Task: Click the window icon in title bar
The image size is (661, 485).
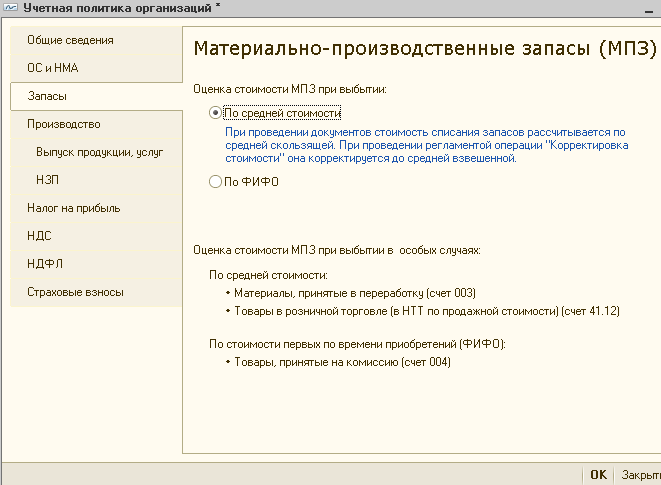Action: coord(10,8)
